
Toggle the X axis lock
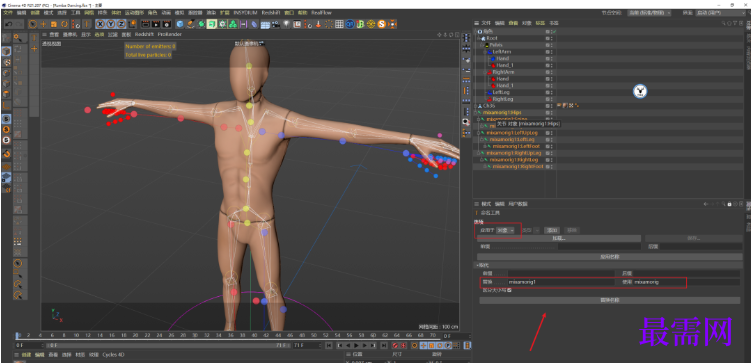(x=100, y=24)
